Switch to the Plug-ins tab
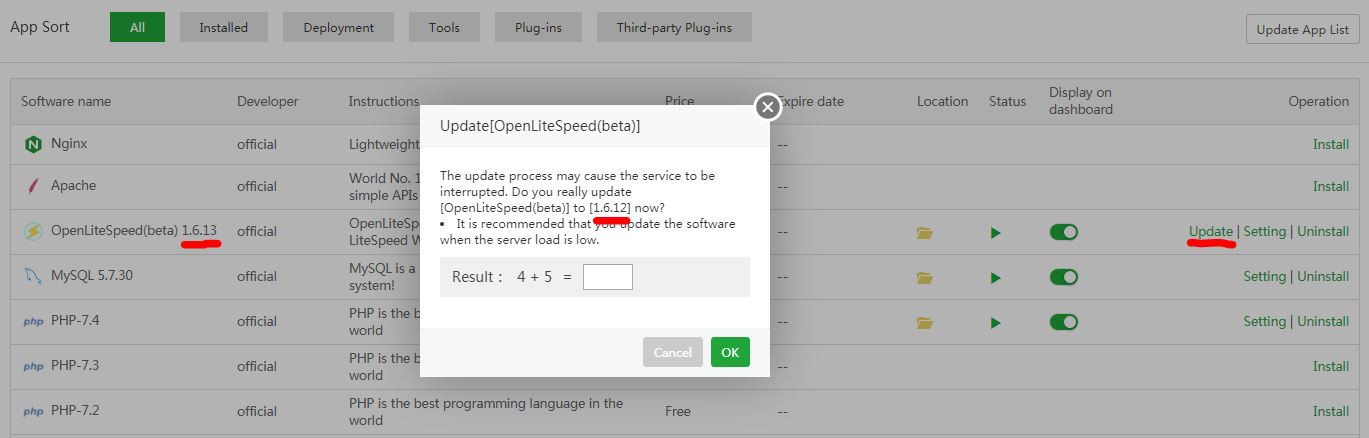The height and width of the screenshot is (438, 1369). [538, 27]
